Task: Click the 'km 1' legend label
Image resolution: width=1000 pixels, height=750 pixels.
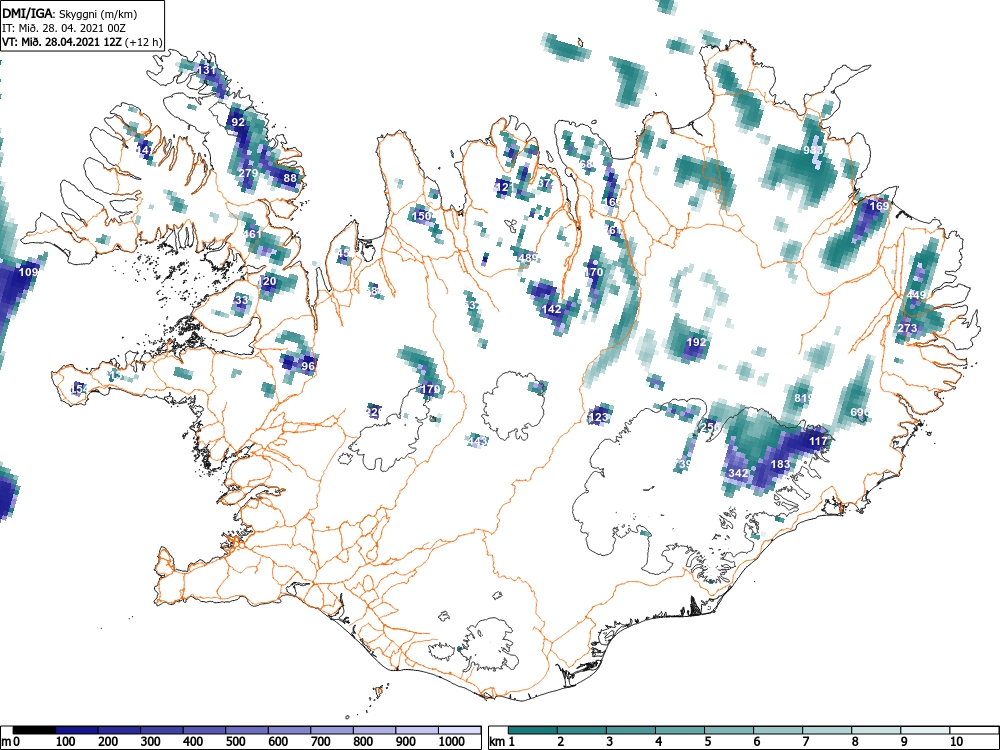Action: point(502,742)
